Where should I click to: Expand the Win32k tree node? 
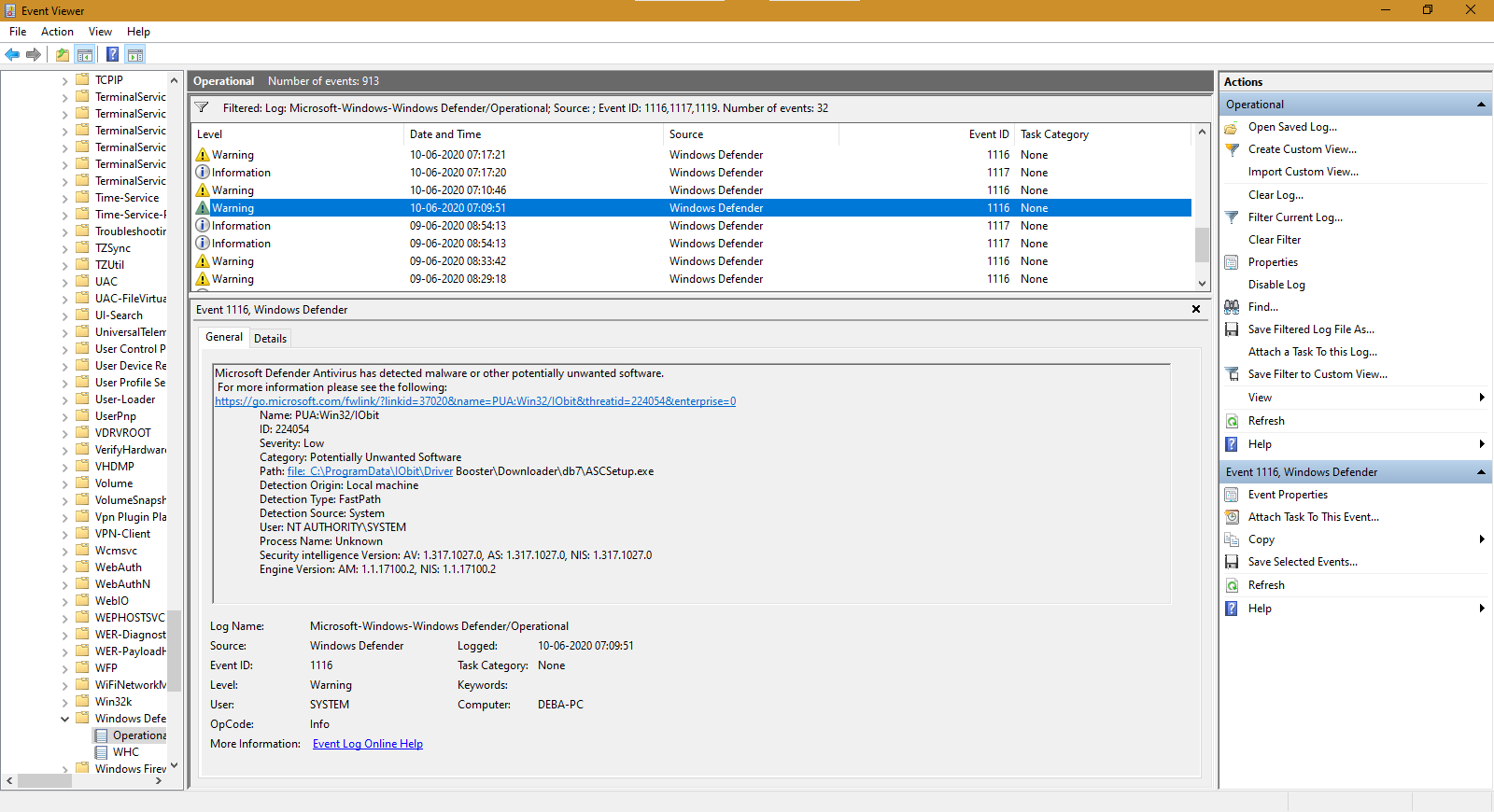click(64, 702)
